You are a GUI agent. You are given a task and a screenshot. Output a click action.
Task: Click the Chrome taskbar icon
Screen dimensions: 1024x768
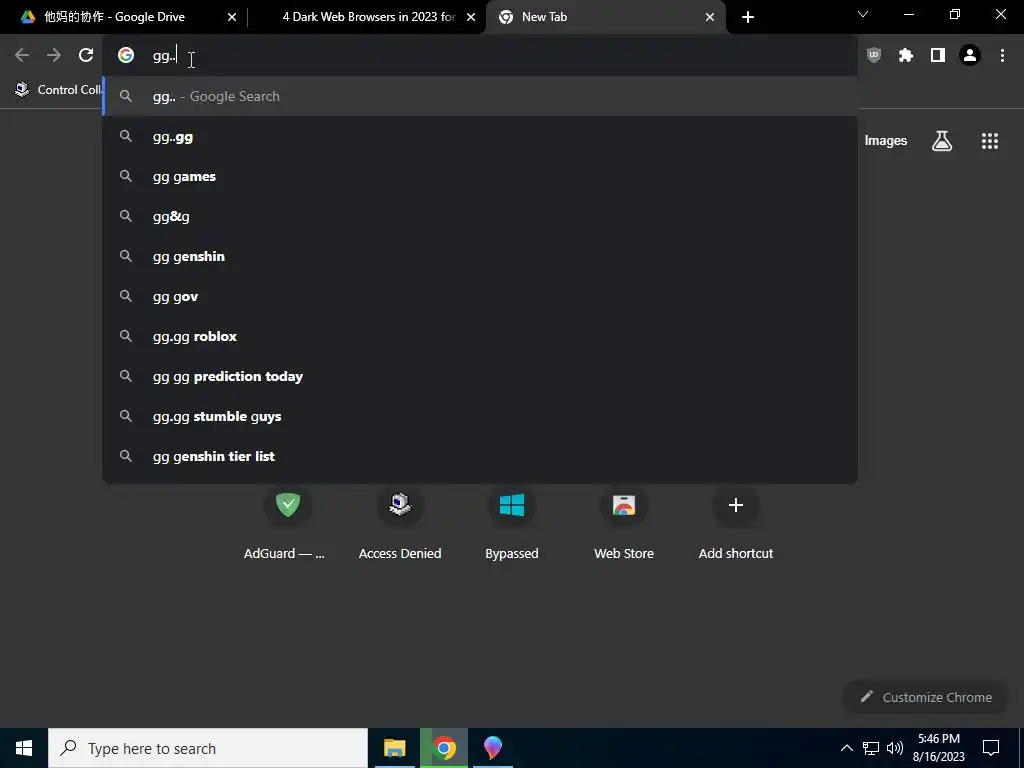444,748
